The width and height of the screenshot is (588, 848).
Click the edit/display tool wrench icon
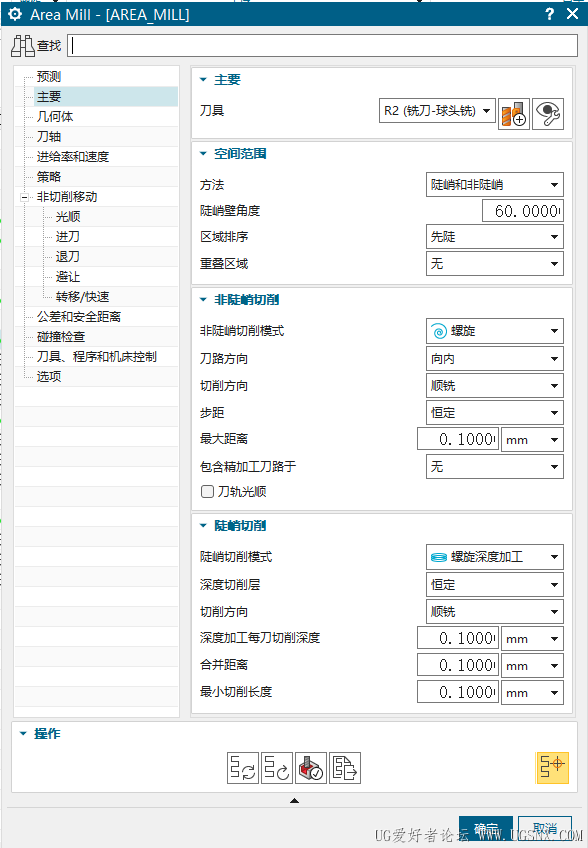coord(548,114)
